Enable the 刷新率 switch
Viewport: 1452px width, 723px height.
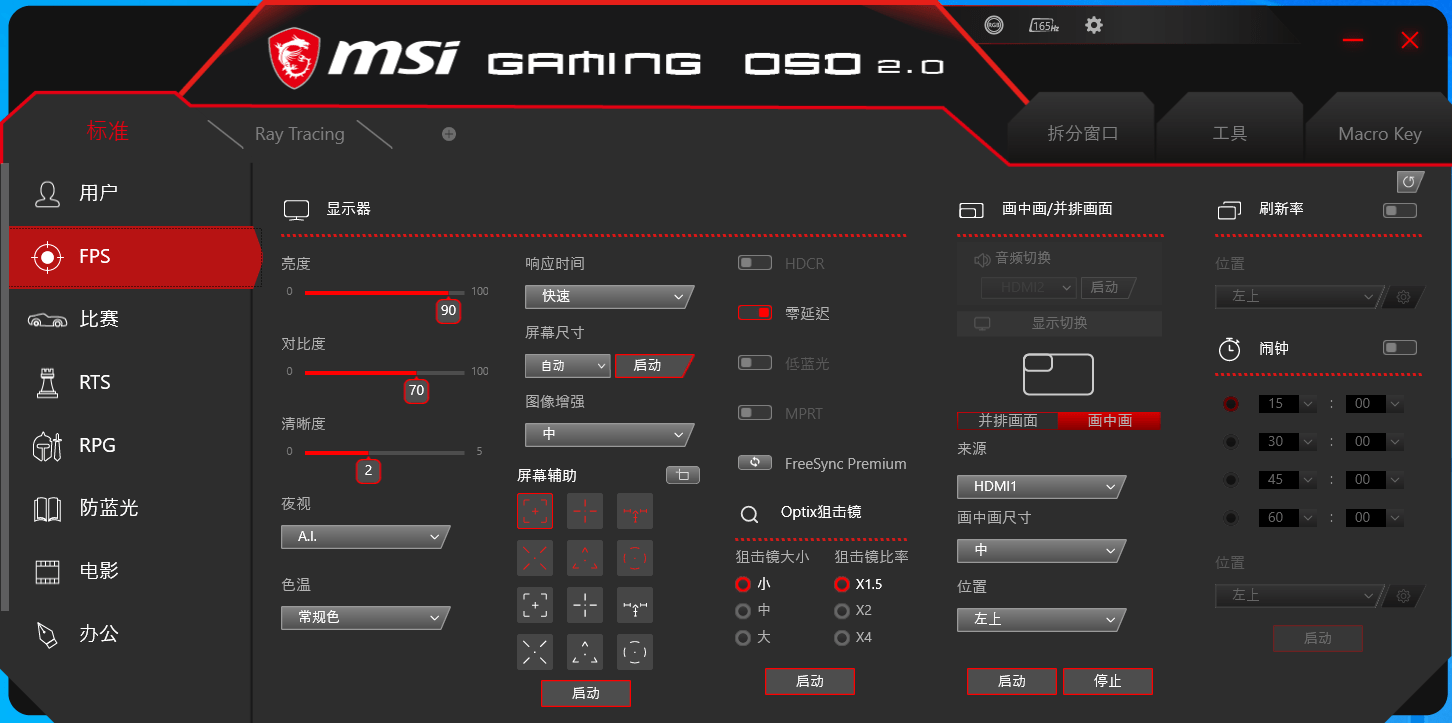pyautogui.click(x=1399, y=210)
